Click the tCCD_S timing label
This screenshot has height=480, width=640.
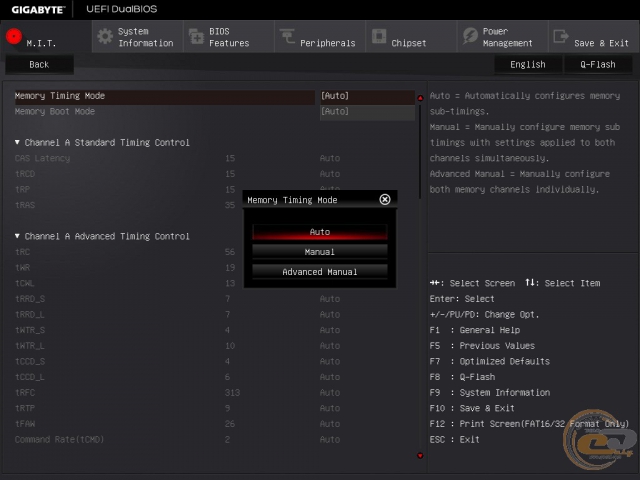[x=30, y=362]
